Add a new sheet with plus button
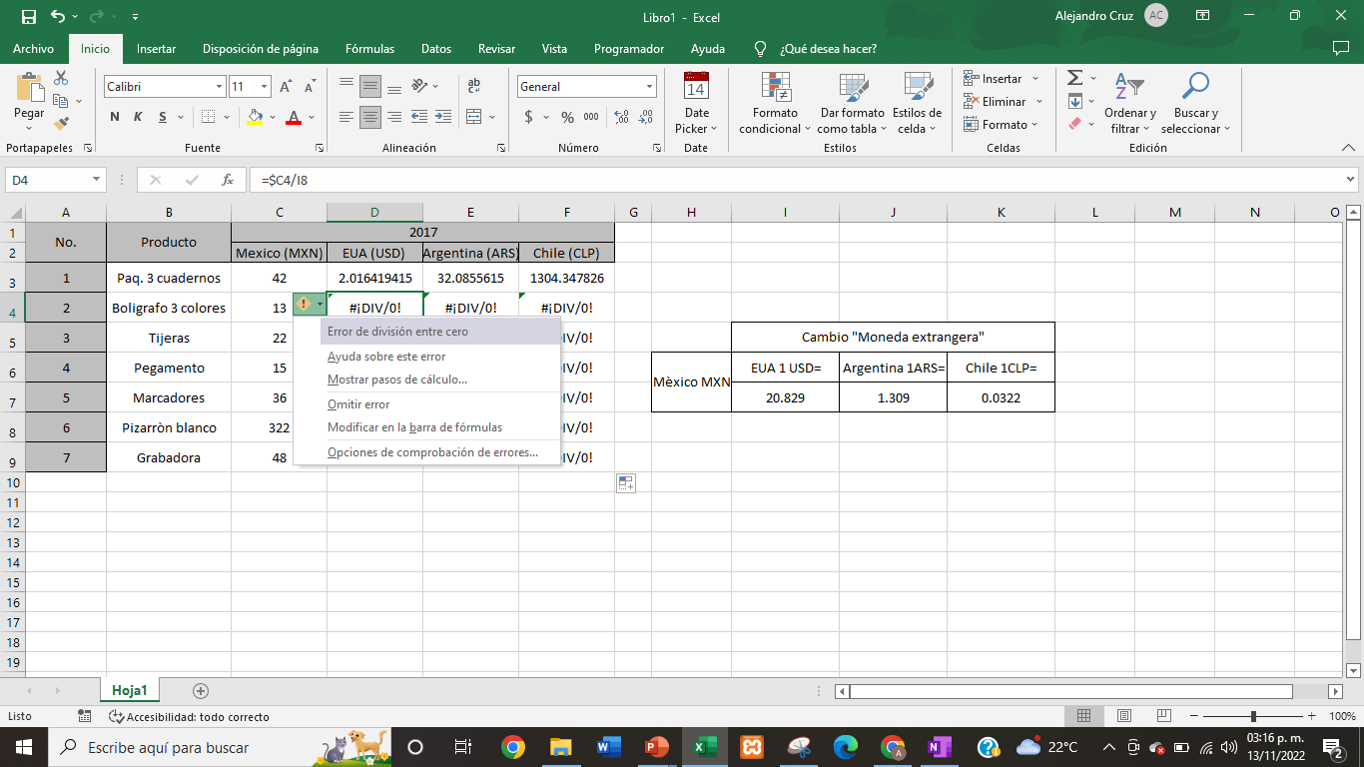The height and width of the screenshot is (767, 1364). (200, 690)
